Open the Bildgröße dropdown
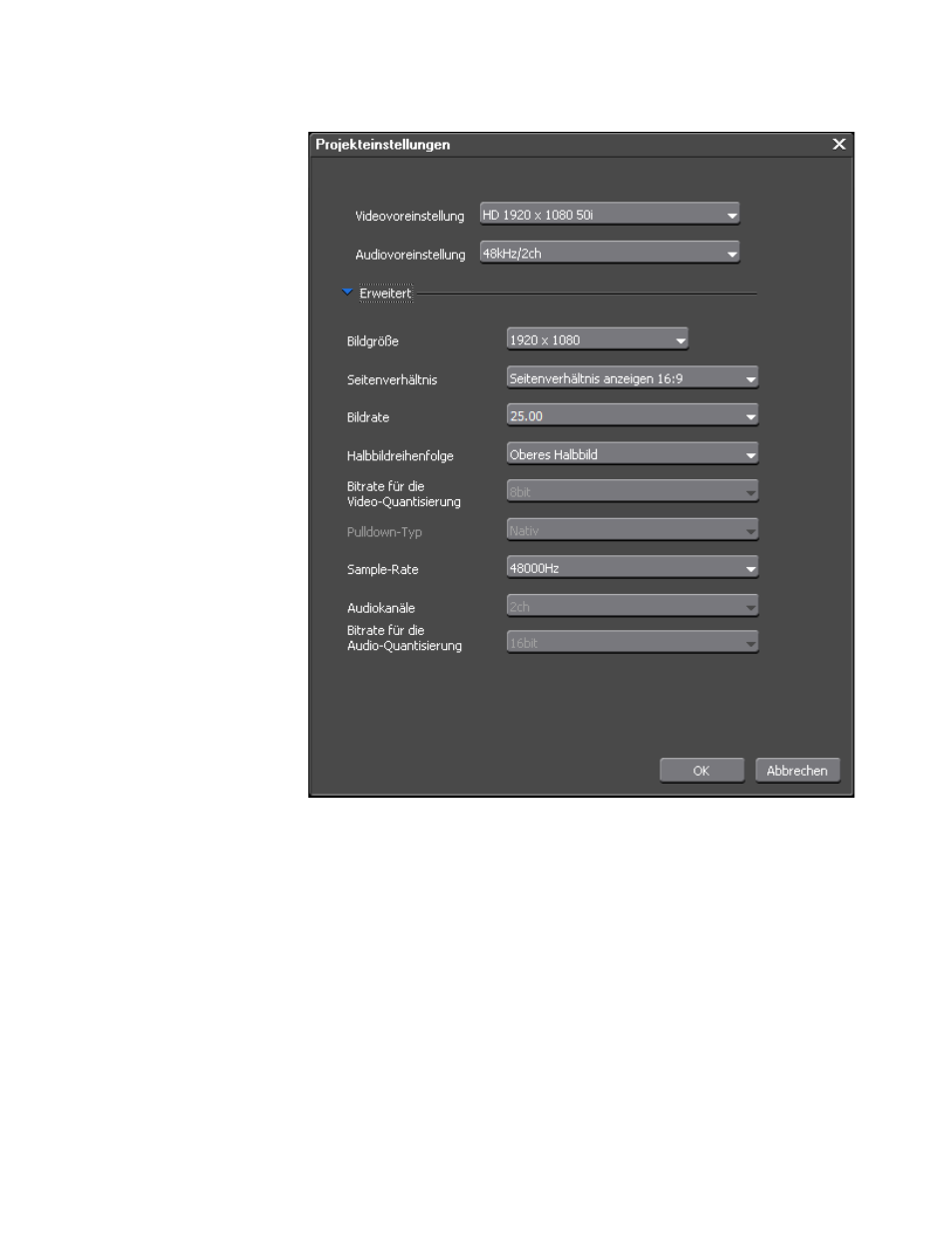 (598, 340)
